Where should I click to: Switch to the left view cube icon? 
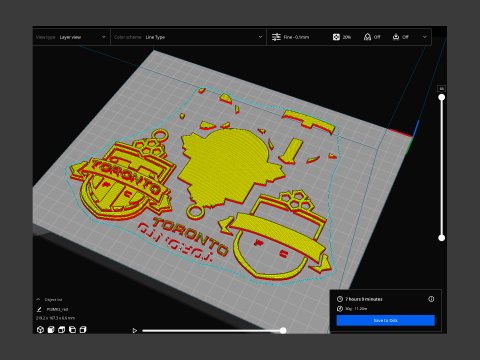pos(72,330)
